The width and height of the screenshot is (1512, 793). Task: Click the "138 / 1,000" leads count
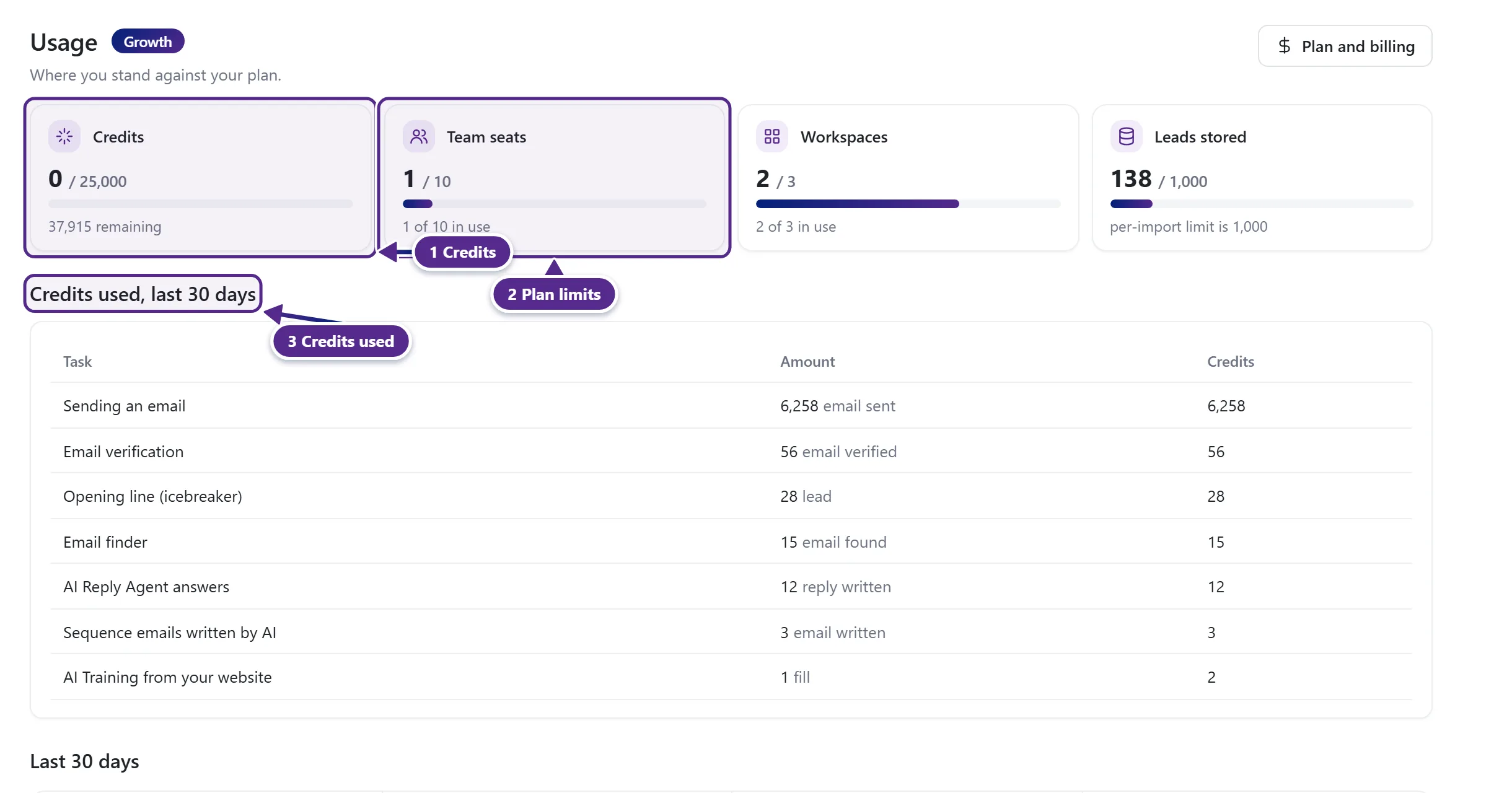tap(1159, 179)
